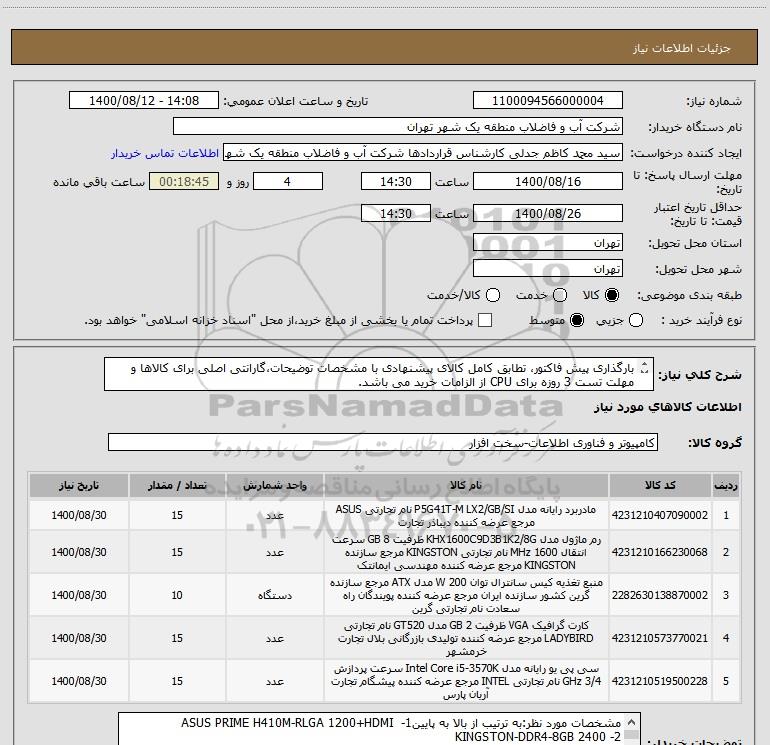
Task: Click the تاریخ نیاز column header
Action: (x=79, y=486)
